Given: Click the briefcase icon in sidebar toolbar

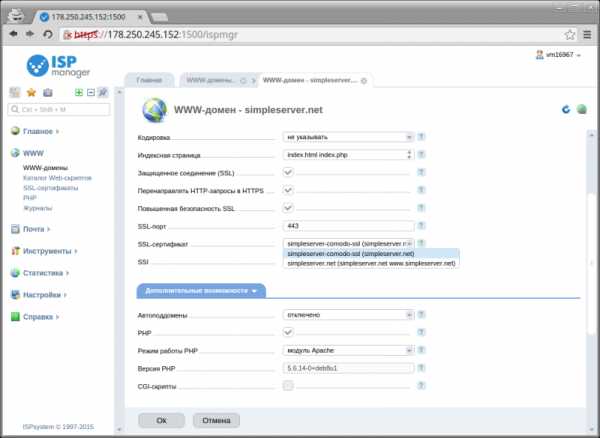Looking at the screenshot, I should 48,92.
